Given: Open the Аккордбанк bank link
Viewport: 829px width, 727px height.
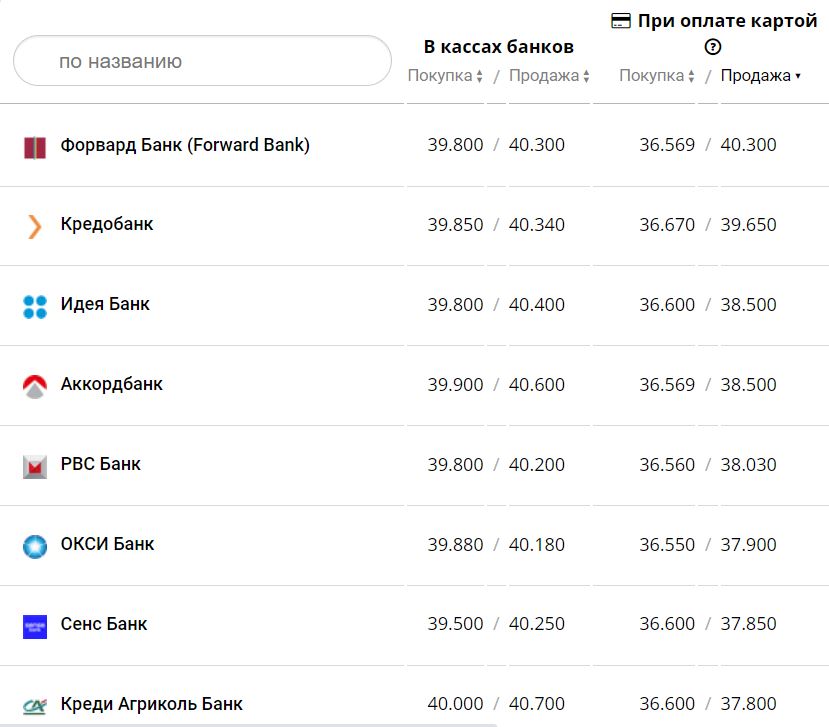Looking at the screenshot, I should coord(111,384).
